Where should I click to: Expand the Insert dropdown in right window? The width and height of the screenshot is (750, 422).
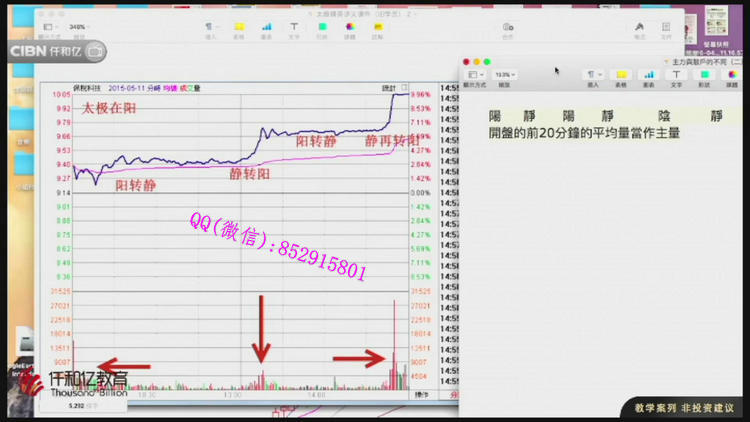click(591, 75)
